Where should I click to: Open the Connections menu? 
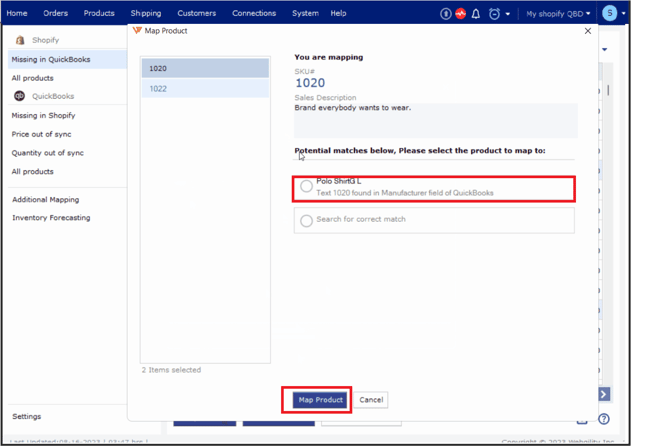[x=254, y=13]
